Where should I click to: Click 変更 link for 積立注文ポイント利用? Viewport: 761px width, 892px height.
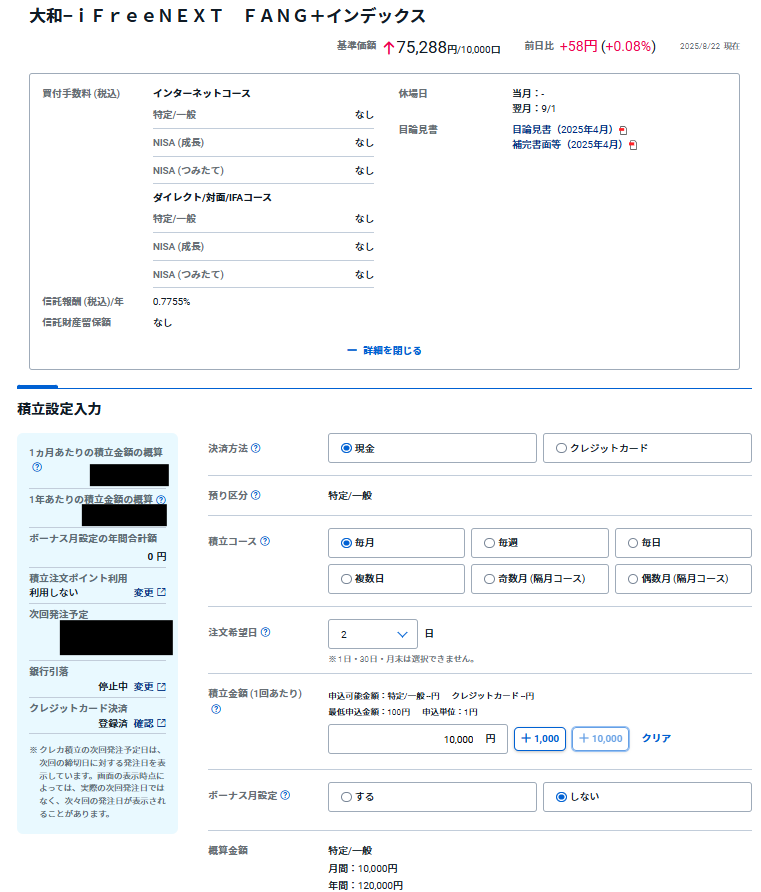(143, 592)
